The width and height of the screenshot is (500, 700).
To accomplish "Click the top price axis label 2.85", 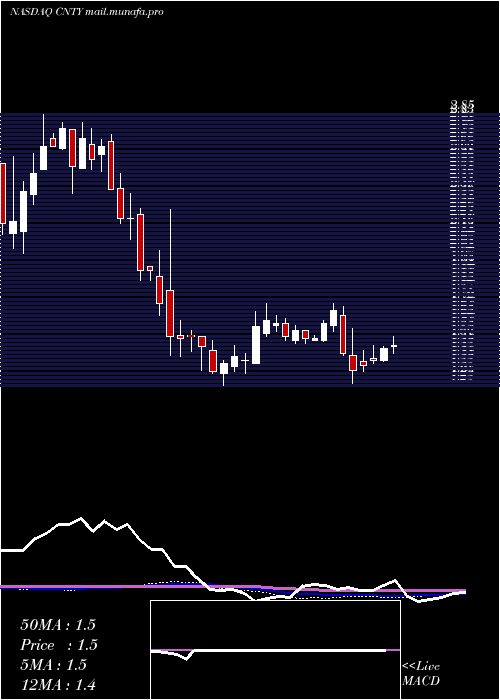I will 462,105.
